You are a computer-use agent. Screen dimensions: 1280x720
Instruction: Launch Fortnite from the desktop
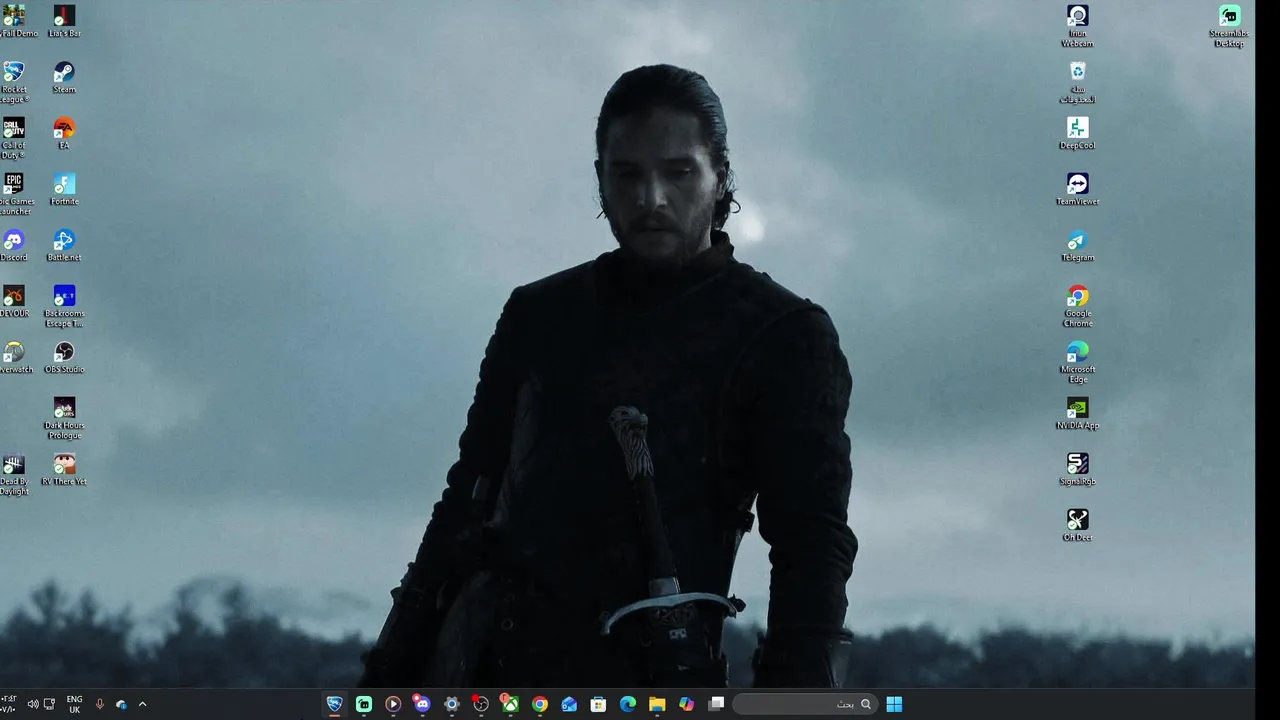tap(64, 190)
